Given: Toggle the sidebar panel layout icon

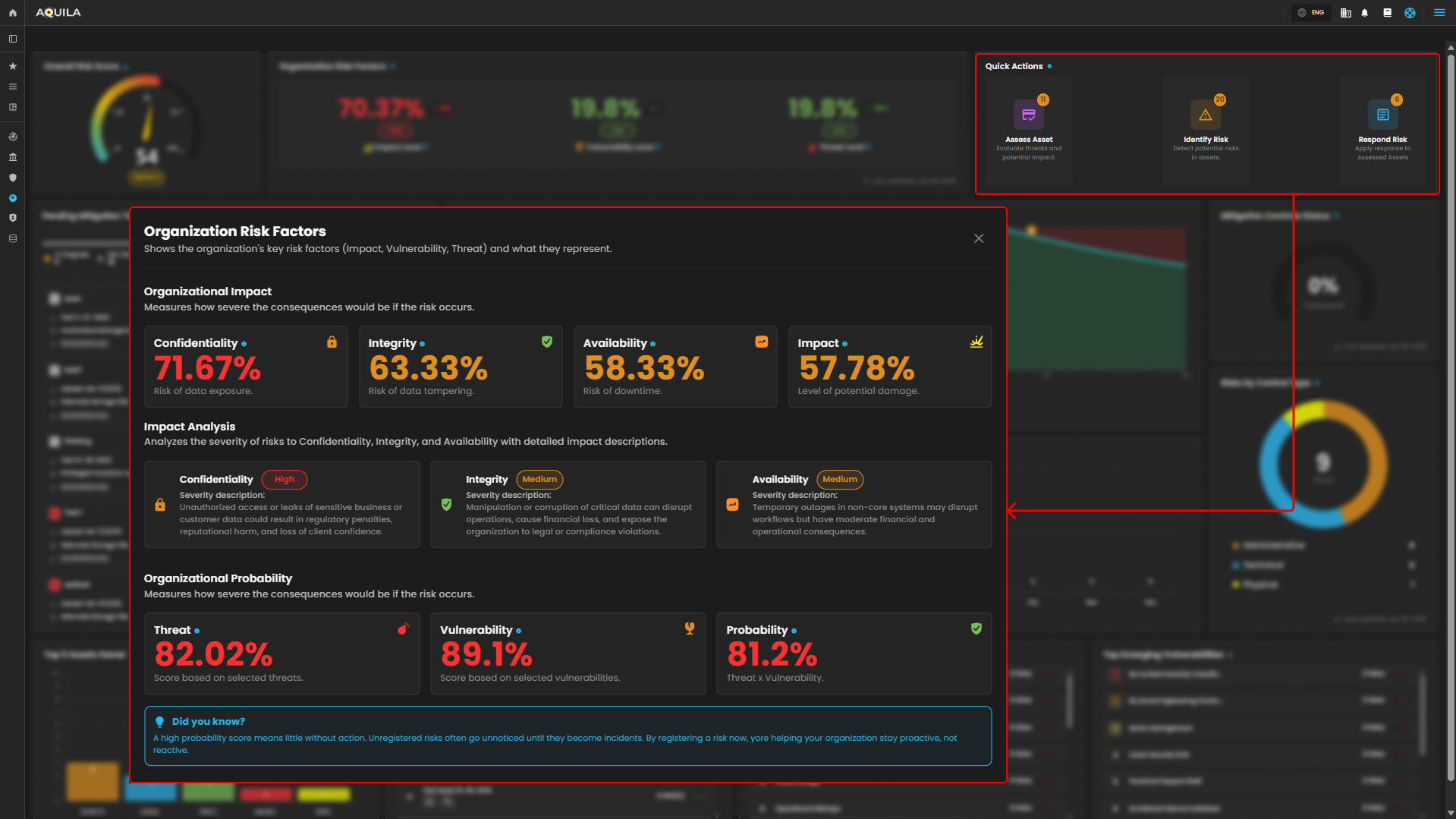Looking at the screenshot, I should click(13, 39).
